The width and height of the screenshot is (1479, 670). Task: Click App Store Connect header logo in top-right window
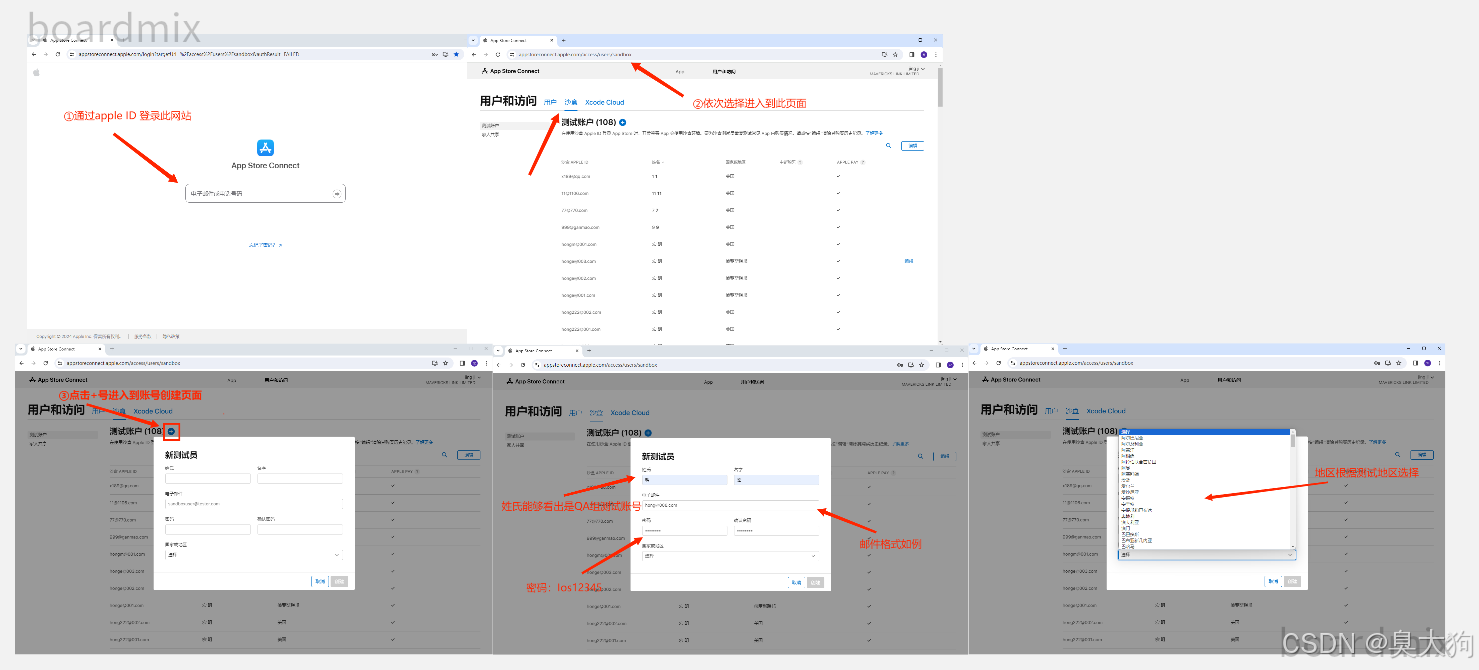click(x=510, y=71)
